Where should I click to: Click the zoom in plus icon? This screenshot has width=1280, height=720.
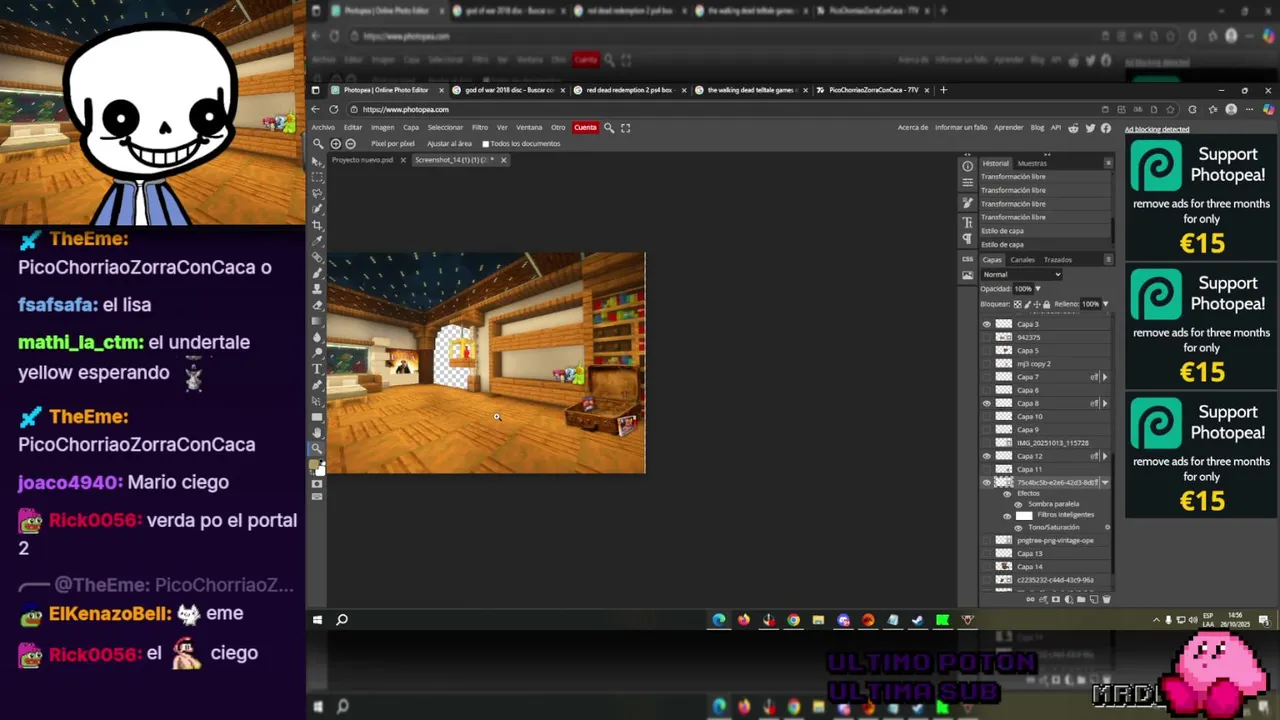(336, 144)
